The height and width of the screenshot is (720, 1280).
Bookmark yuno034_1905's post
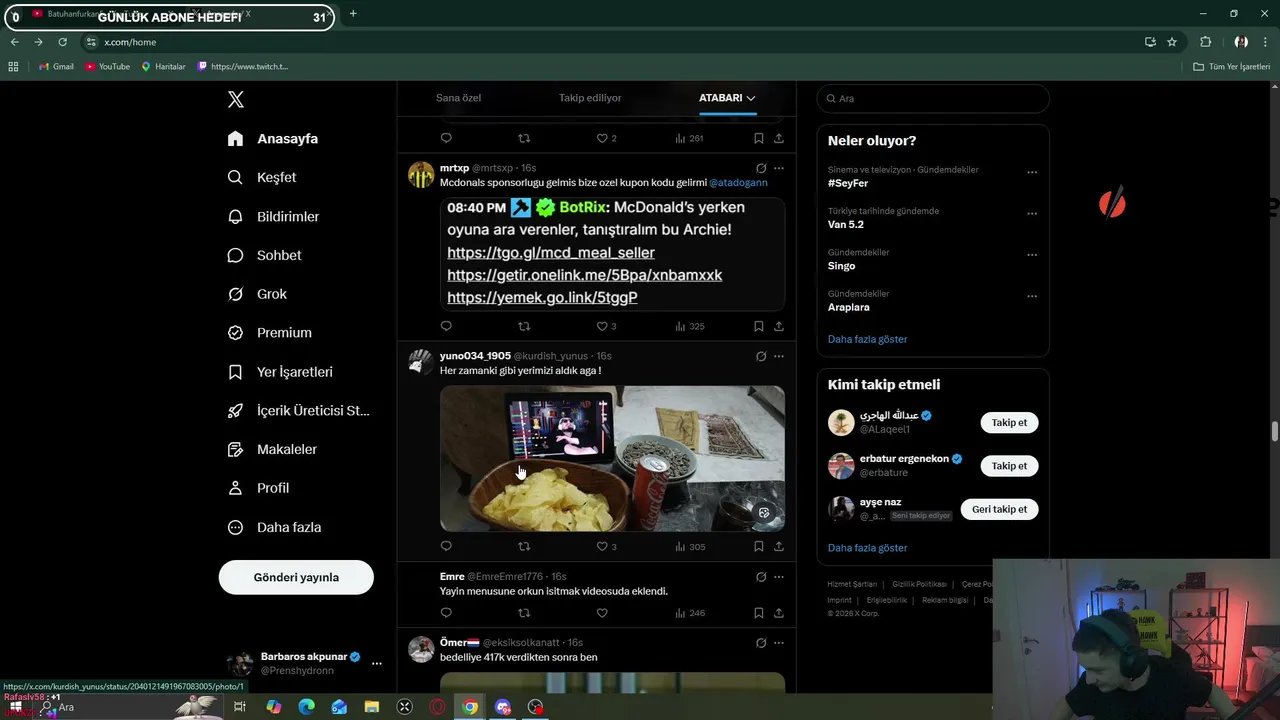pos(759,547)
